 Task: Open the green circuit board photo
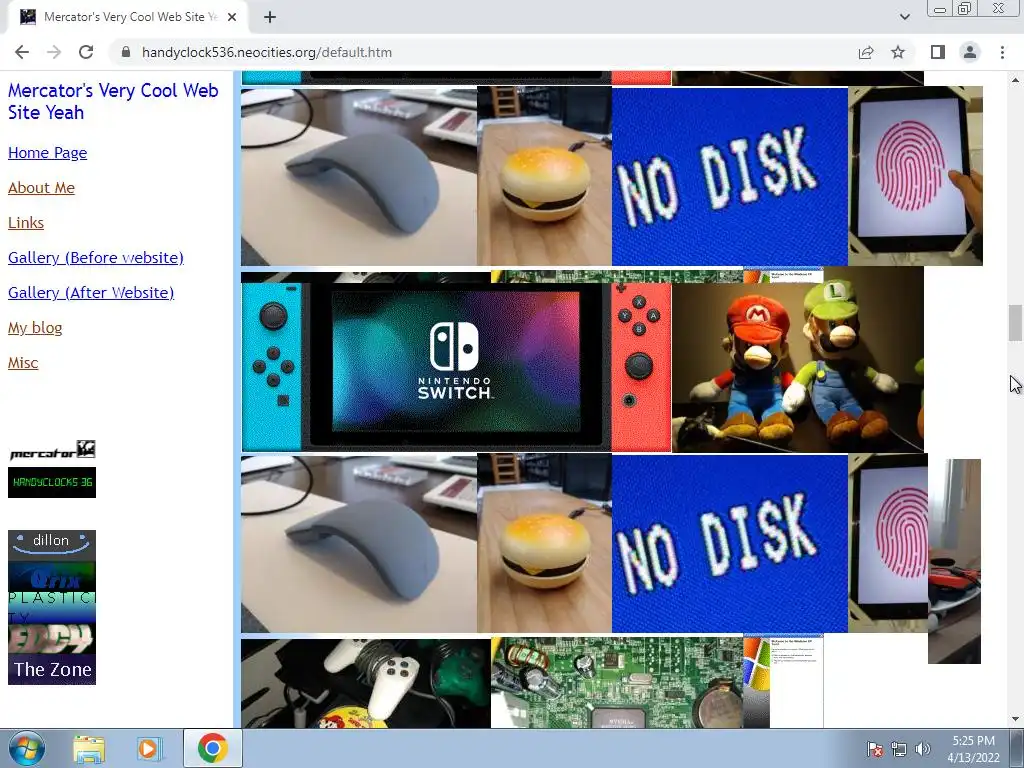[x=617, y=683]
